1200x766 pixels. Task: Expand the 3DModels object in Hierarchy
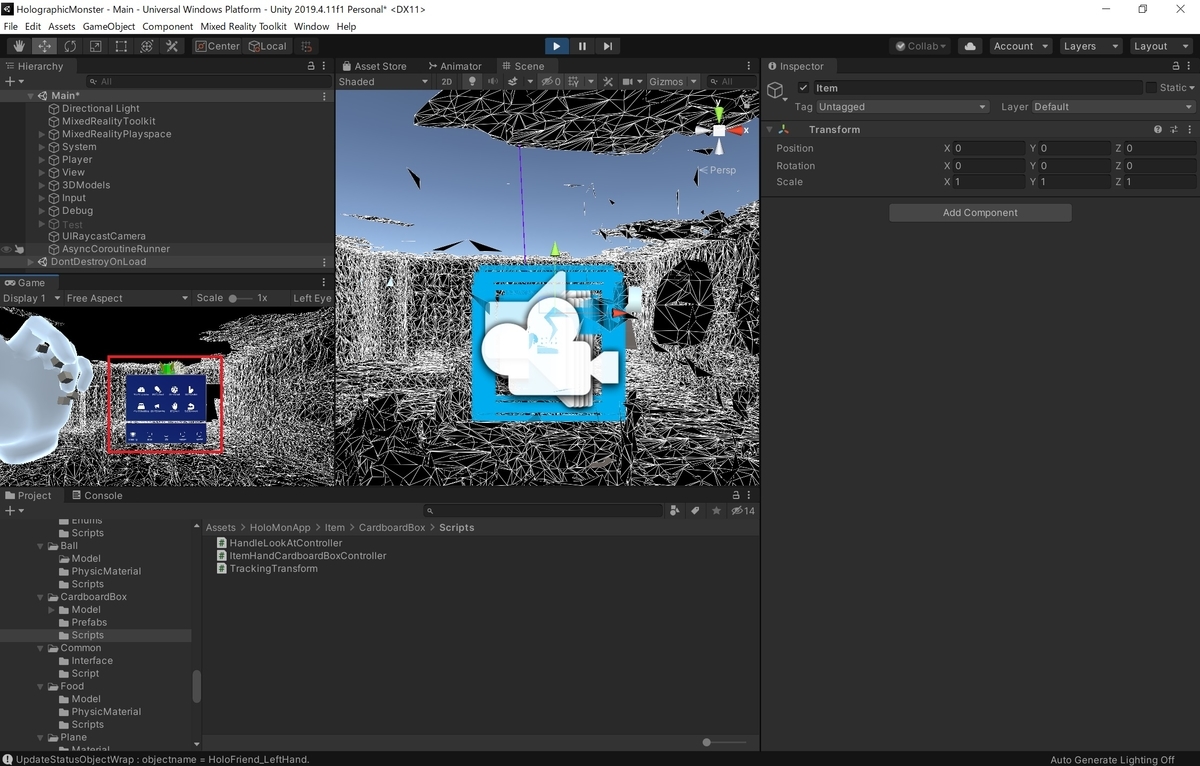[x=42, y=185]
